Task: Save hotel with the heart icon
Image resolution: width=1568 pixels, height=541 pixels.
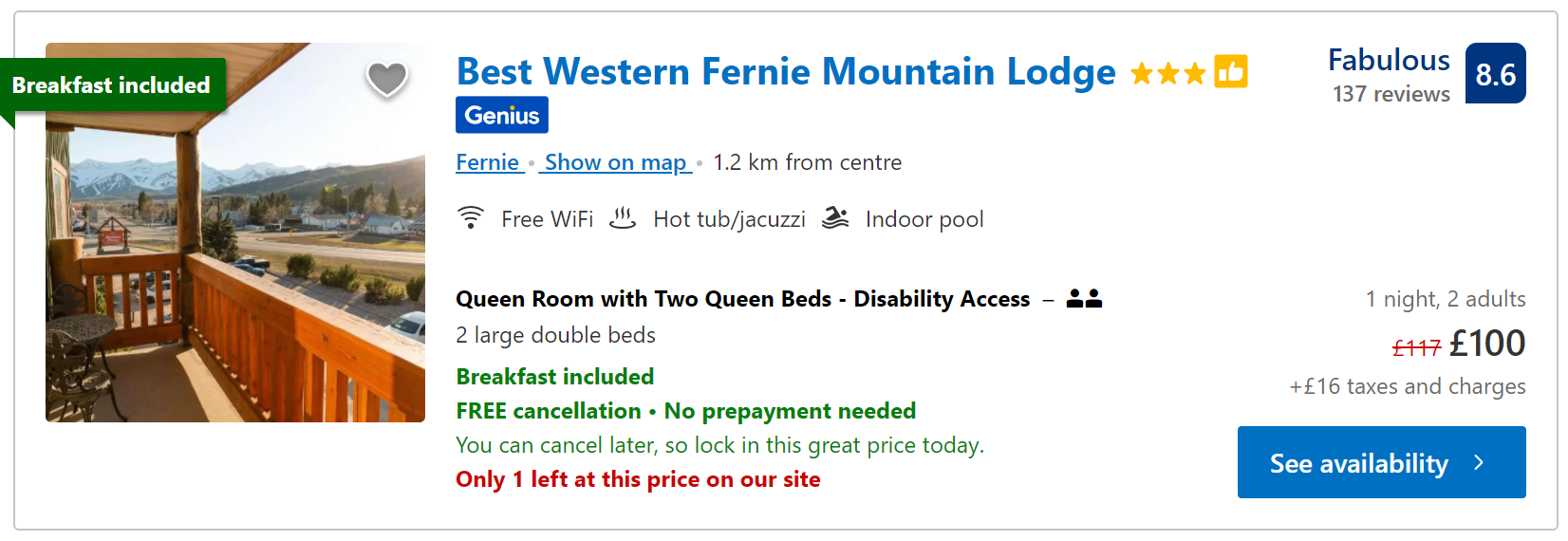Action: [x=387, y=79]
